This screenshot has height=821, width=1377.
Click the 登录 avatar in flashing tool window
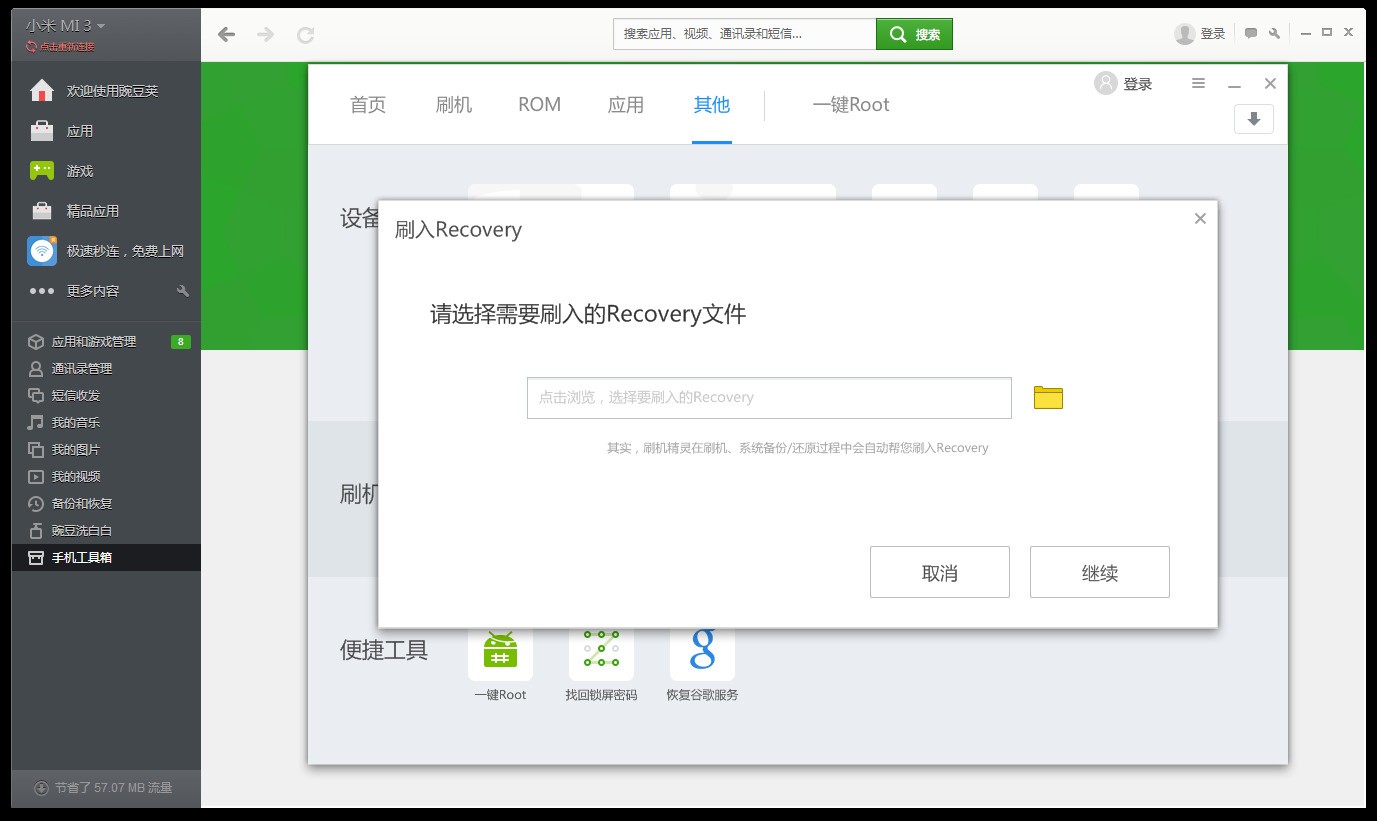tap(1106, 83)
